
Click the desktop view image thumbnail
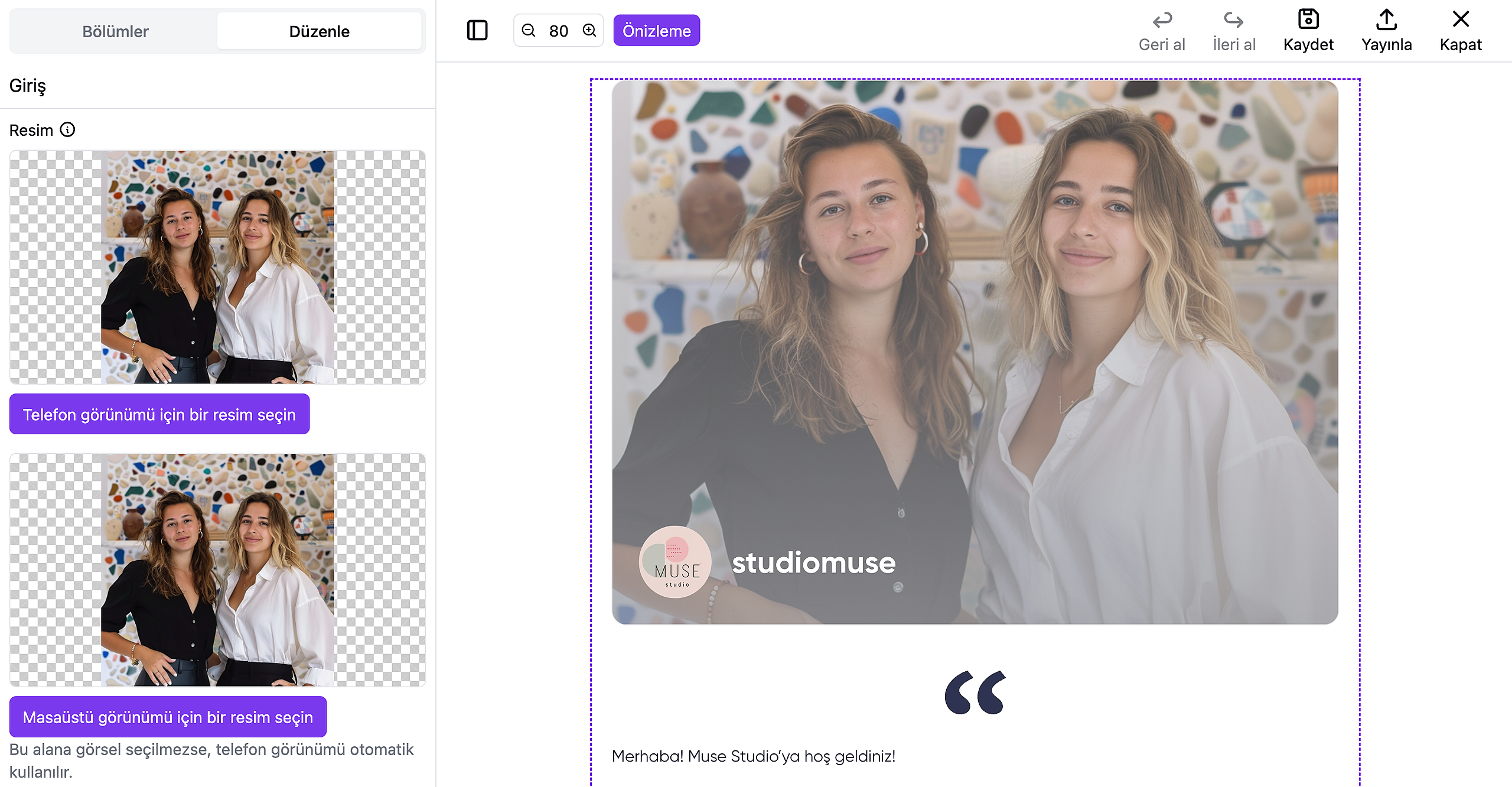point(217,570)
